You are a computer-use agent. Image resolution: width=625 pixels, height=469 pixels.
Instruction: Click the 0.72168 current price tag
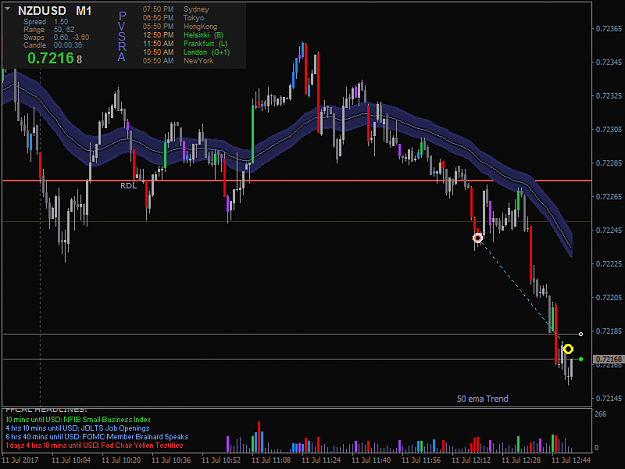pos(608,359)
